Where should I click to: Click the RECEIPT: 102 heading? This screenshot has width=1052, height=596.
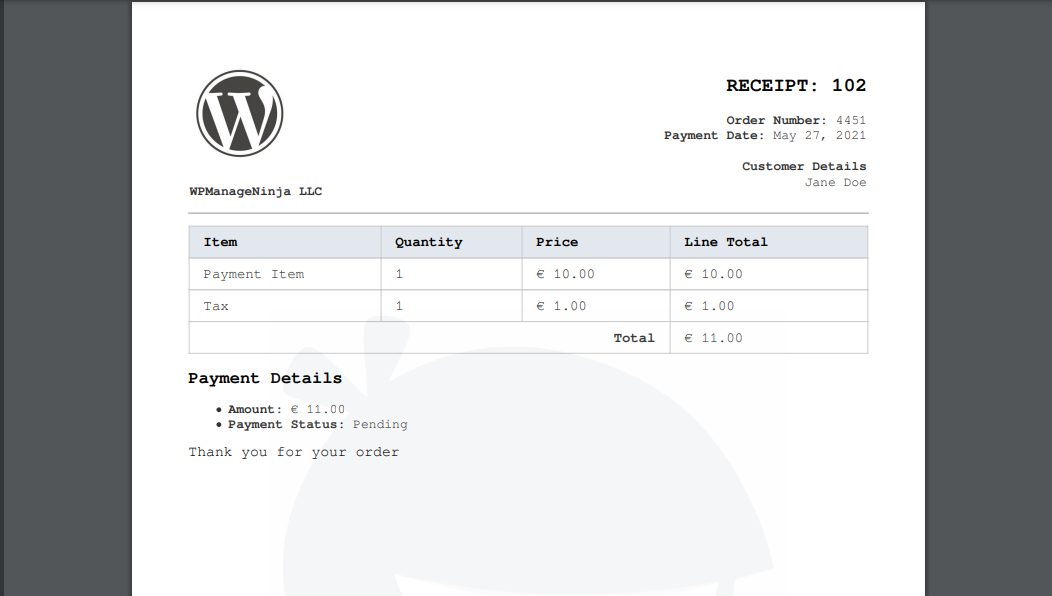[x=795, y=86]
